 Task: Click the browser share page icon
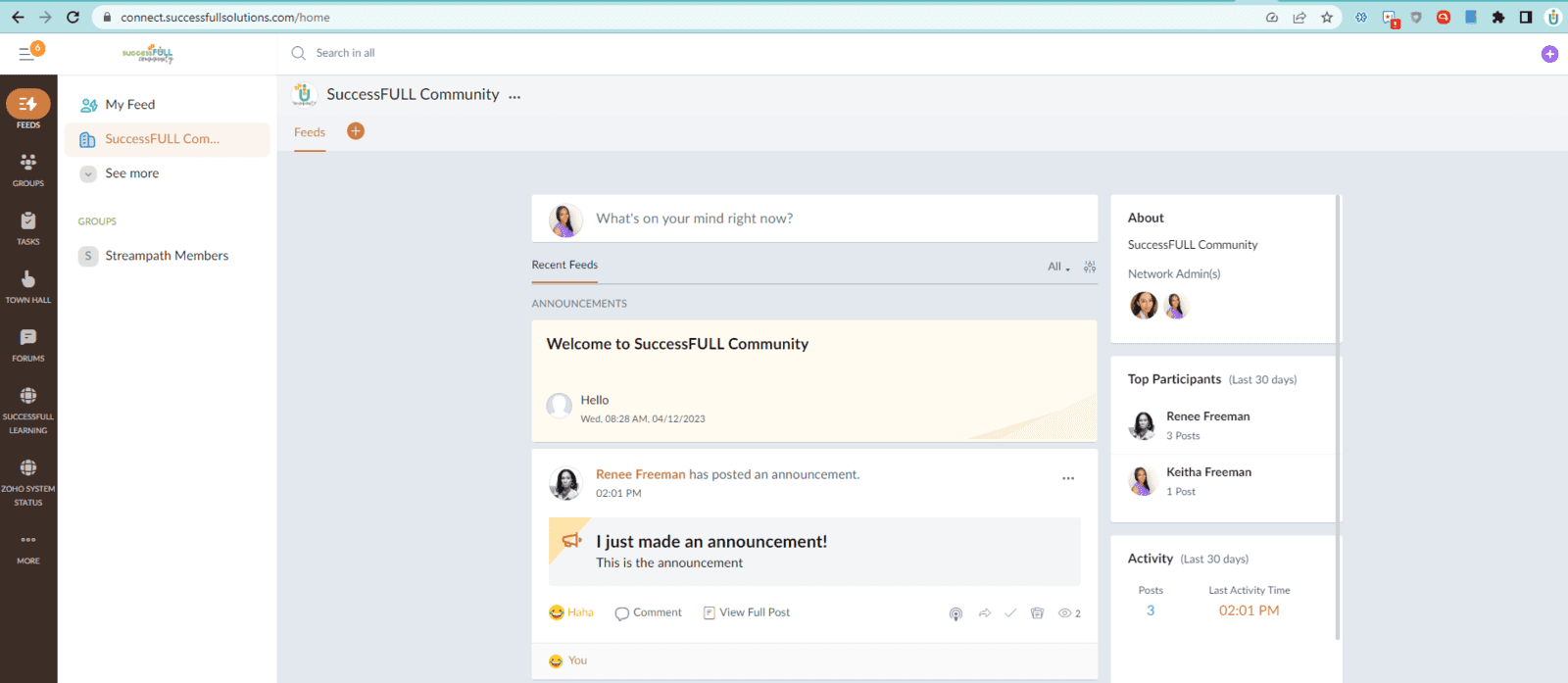coord(1299,17)
